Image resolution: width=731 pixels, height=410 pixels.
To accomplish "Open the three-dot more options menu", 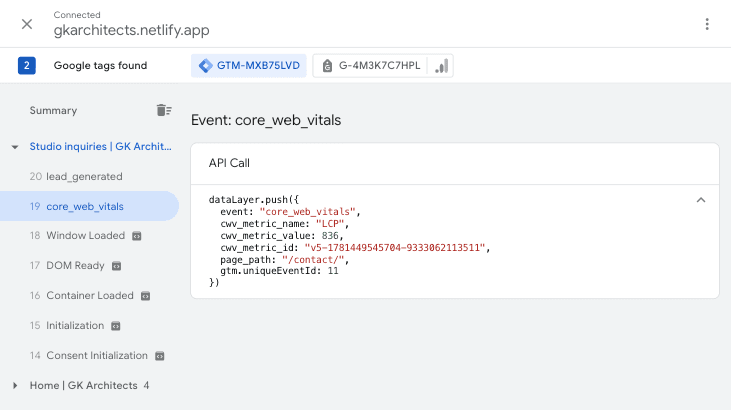I will click(x=707, y=24).
